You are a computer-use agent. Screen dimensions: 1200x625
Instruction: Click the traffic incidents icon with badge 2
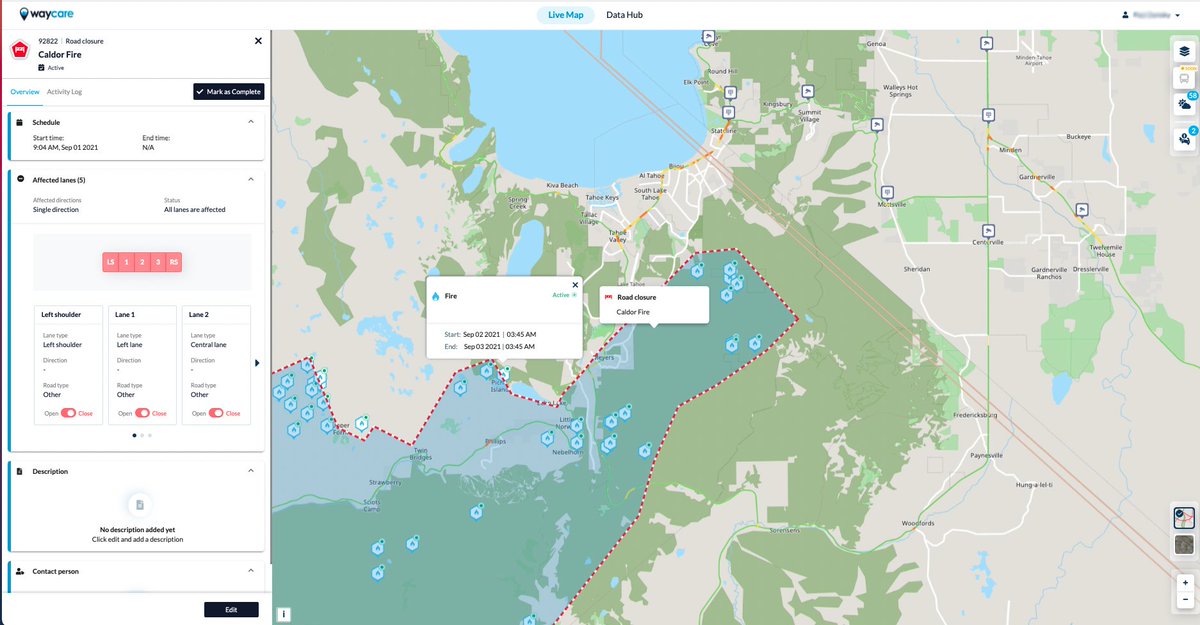1184,138
